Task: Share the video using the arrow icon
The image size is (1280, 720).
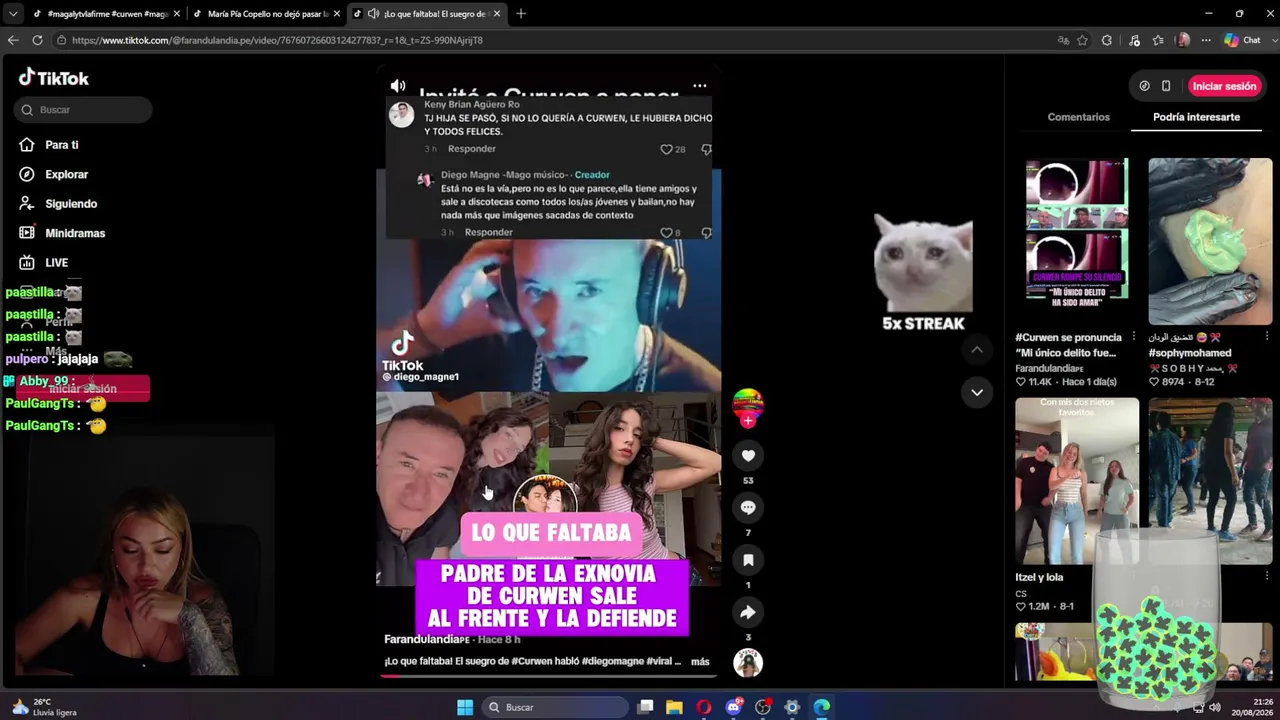Action: [x=748, y=612]
